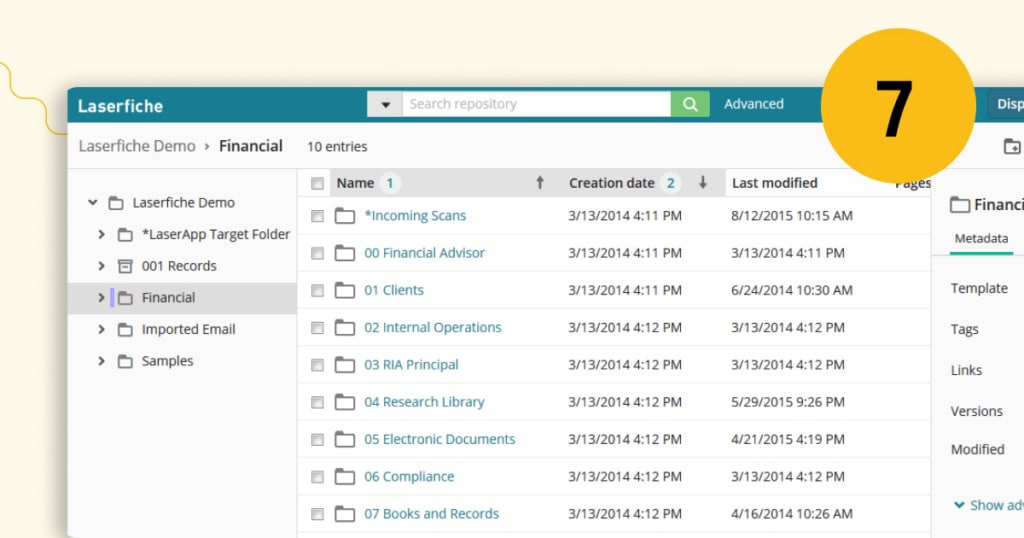Go to Laserfiche Demo in breadcrumb
Screen dimensions: 1024x538
pos(137,146)
